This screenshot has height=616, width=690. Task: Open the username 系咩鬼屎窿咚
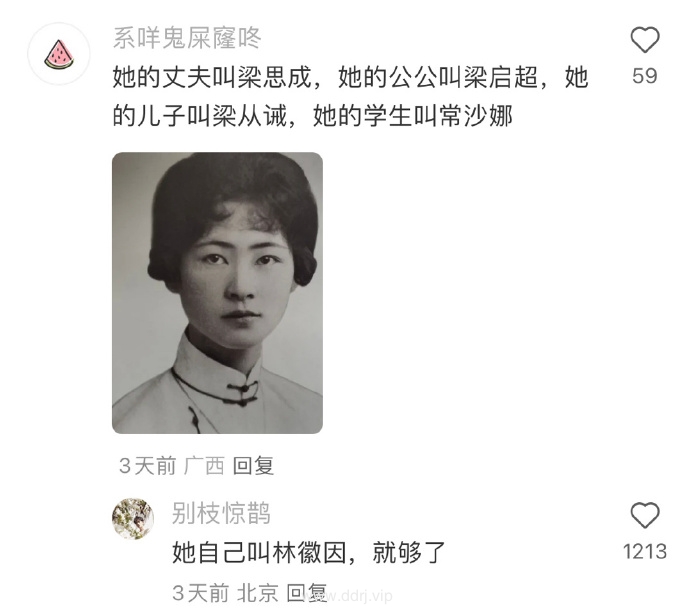point(187,38)
